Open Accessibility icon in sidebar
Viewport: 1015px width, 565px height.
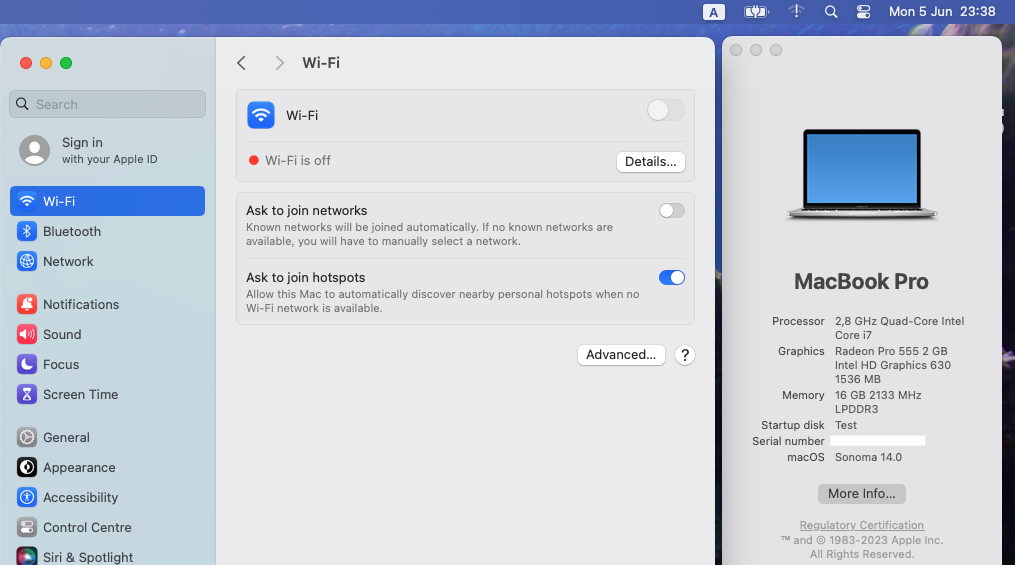pyautogui.click(x=27, y=497)
